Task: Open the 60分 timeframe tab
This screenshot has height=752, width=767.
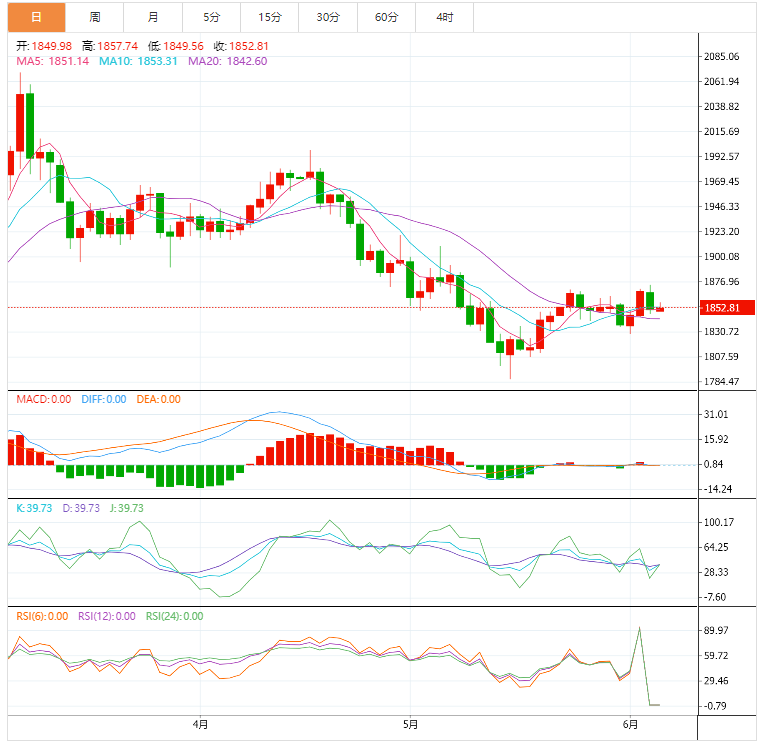Action: pyautogui.click(x=386, y=18)
